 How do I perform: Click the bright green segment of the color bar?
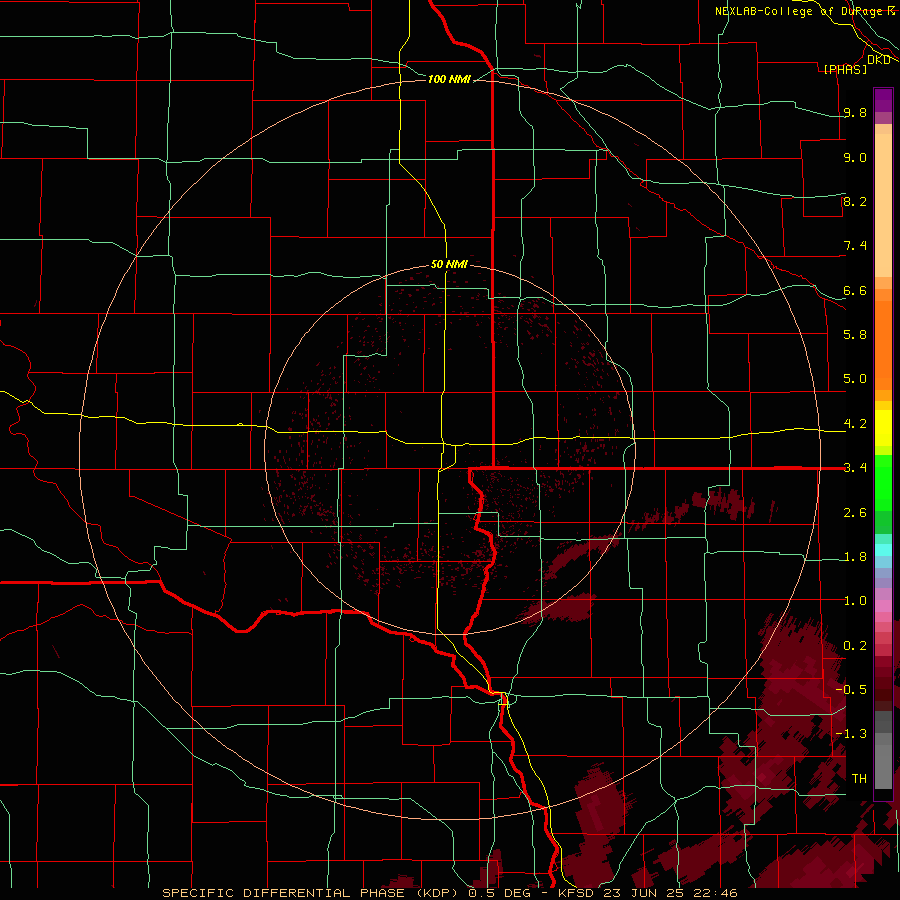coord(883,482)
